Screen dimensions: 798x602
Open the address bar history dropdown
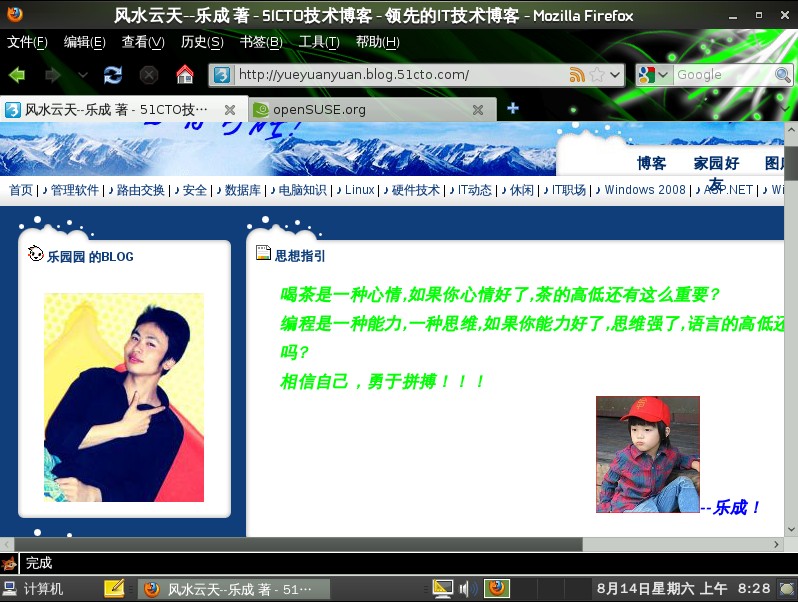tap(615, 75)
